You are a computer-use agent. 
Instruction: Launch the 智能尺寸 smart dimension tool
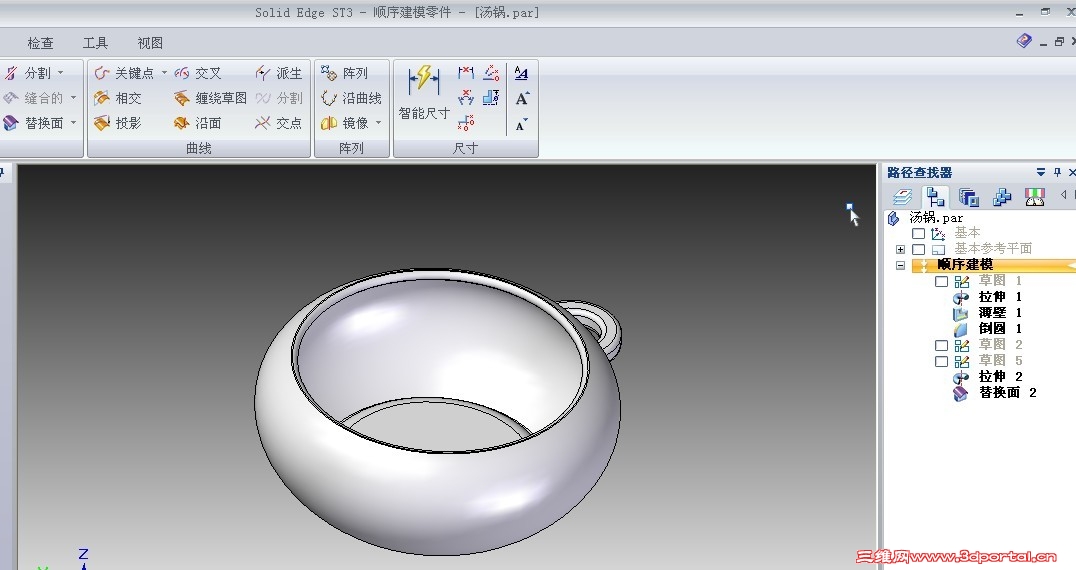(424, 93)
